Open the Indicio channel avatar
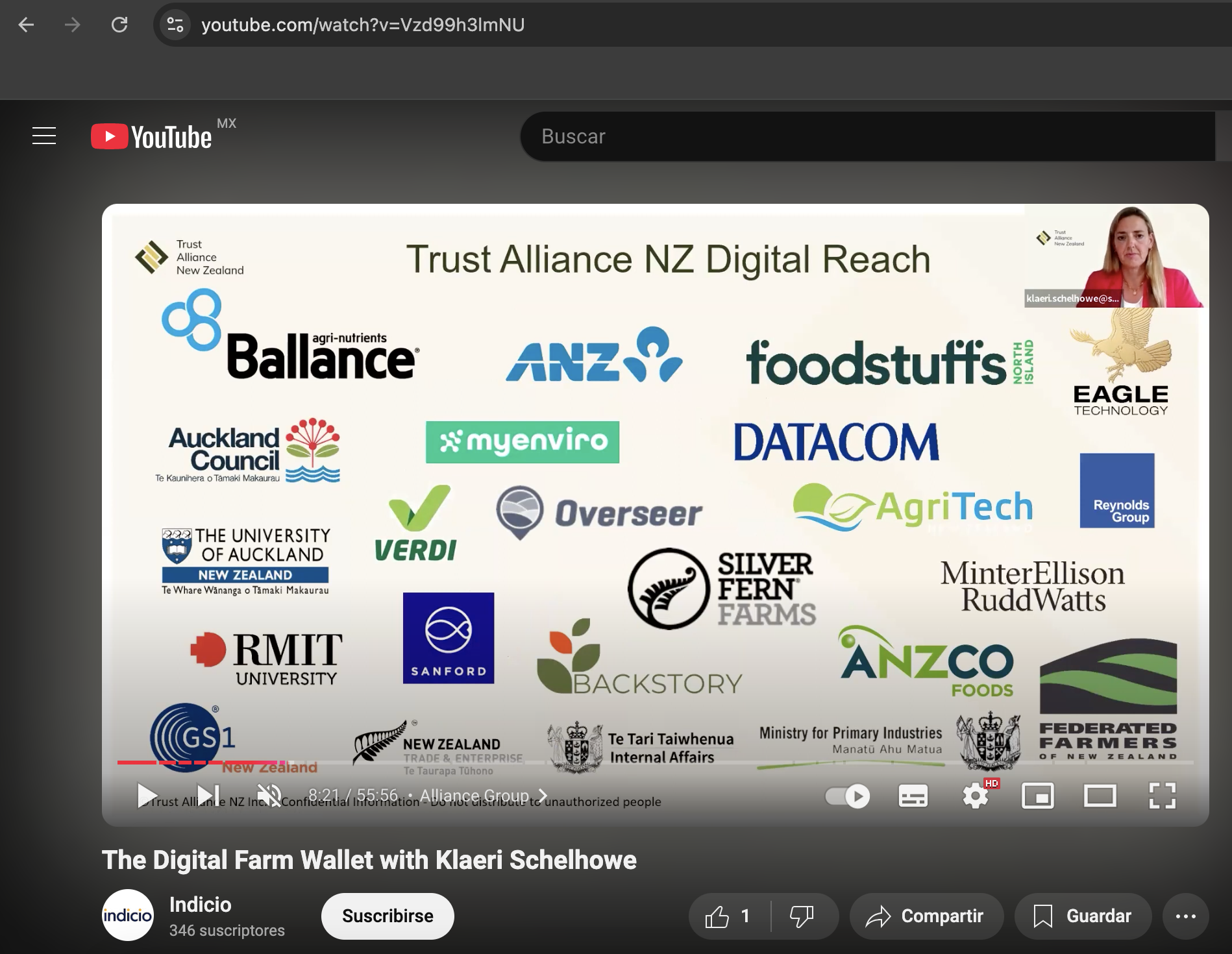The height and width of the screenshot is (954, 1232). 128,915
